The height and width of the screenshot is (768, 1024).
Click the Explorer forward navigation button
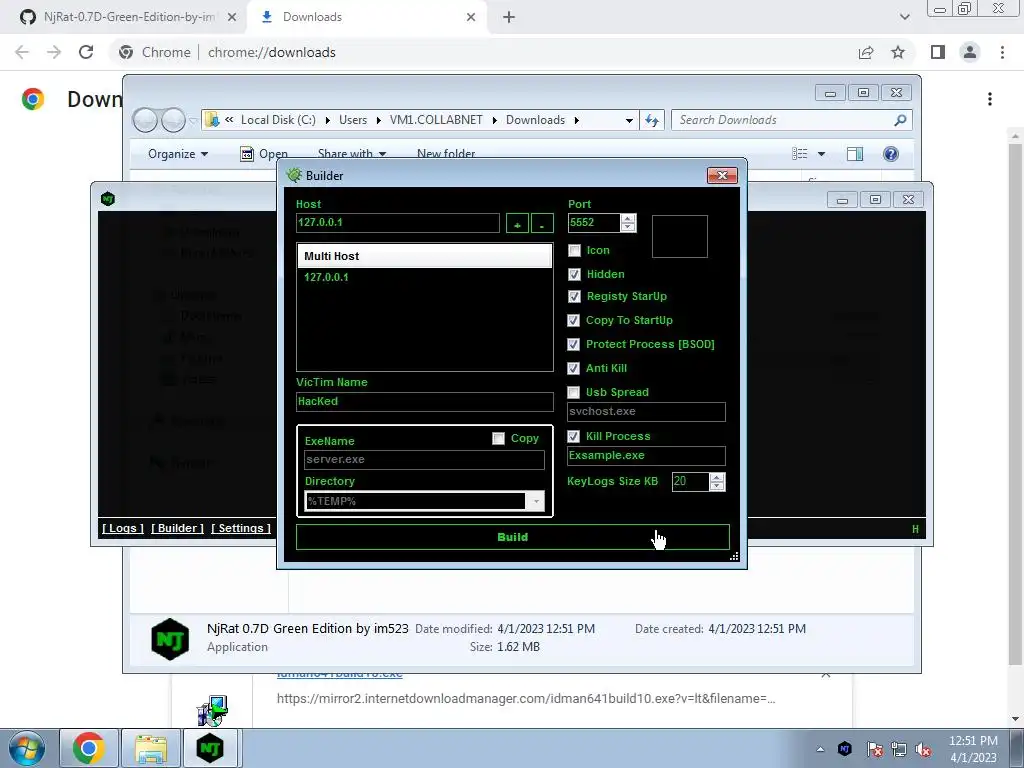point(172,120)
